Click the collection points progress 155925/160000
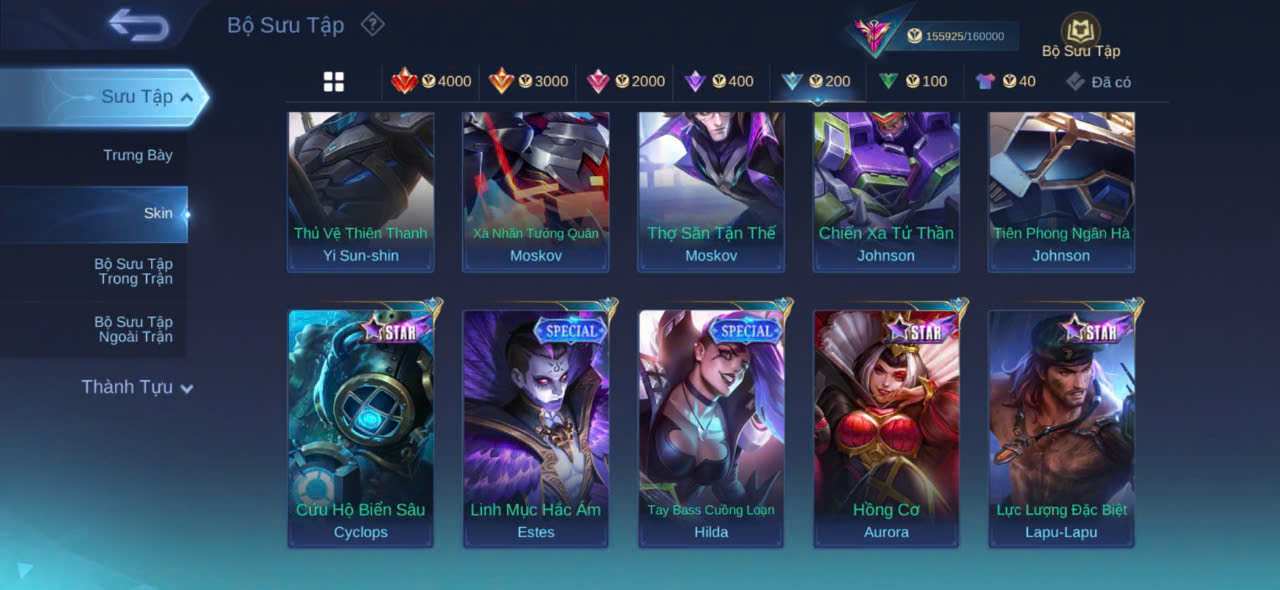 [x=953, y=36]
